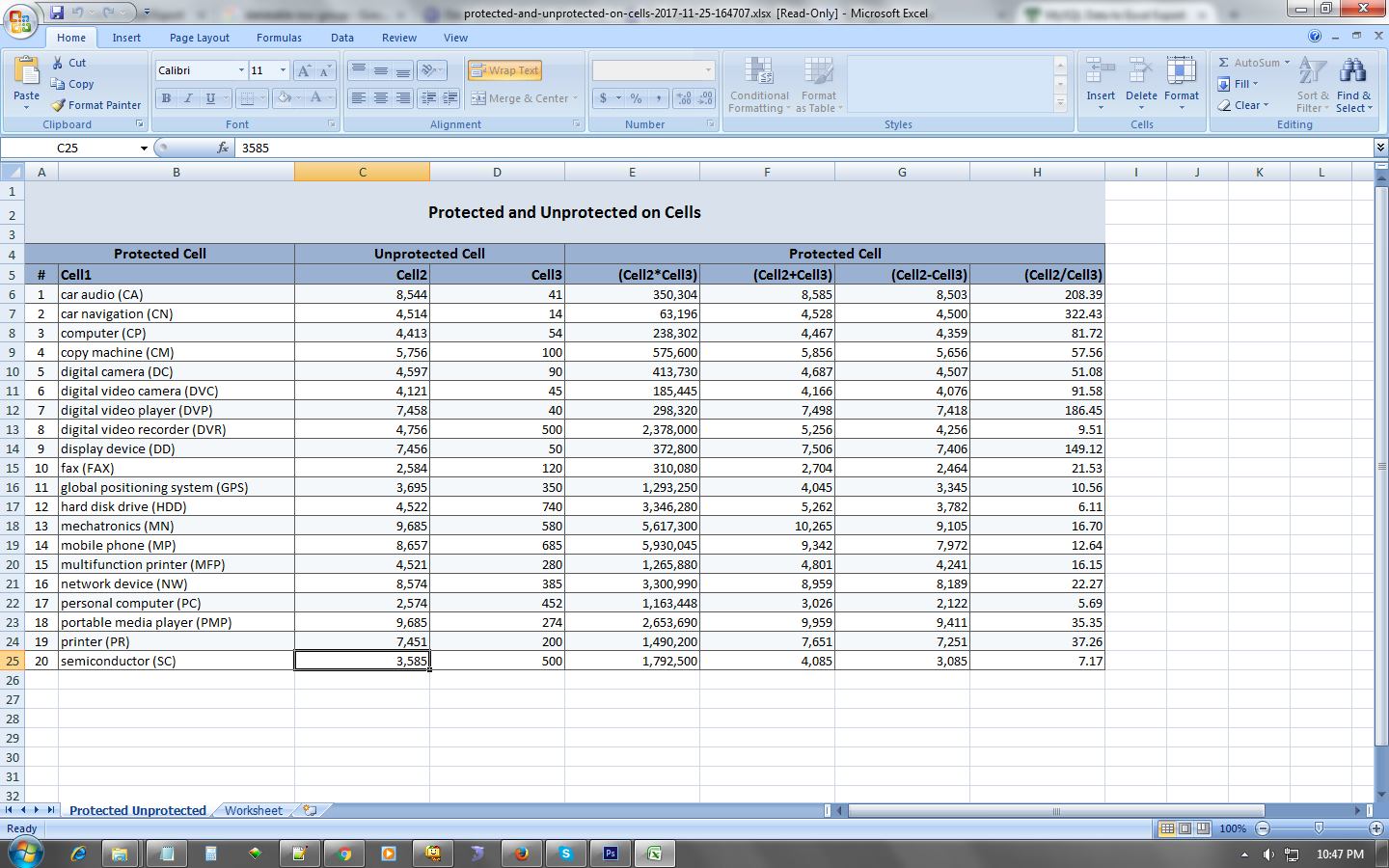This screenshot has height=868, width=1389.
Task: Open the font size dropdown
Action: coord(281,69)
